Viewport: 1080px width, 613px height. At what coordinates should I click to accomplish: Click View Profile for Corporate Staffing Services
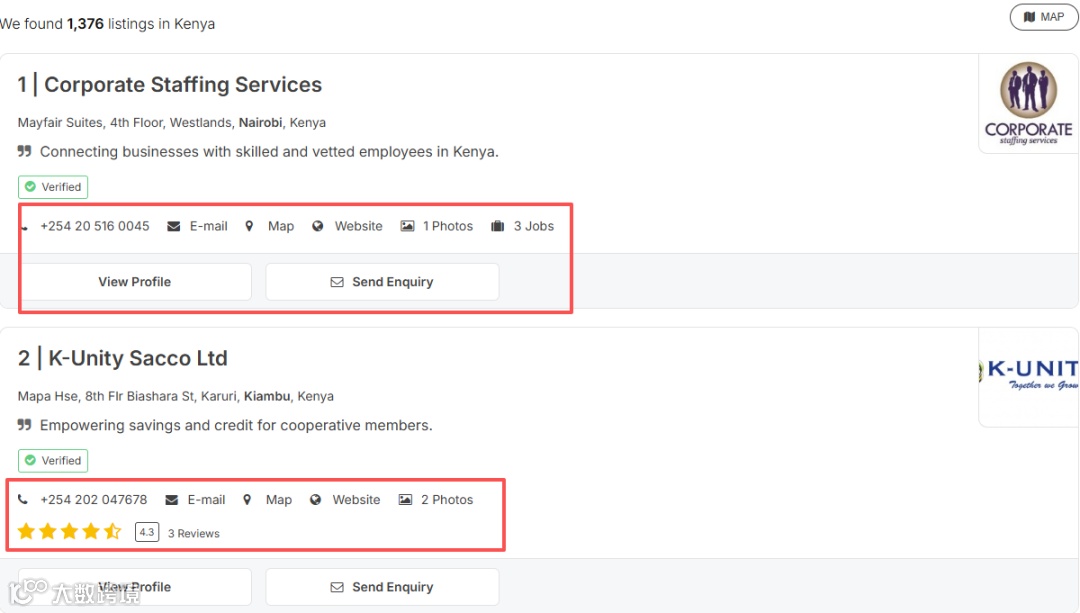tap(135, 282)
